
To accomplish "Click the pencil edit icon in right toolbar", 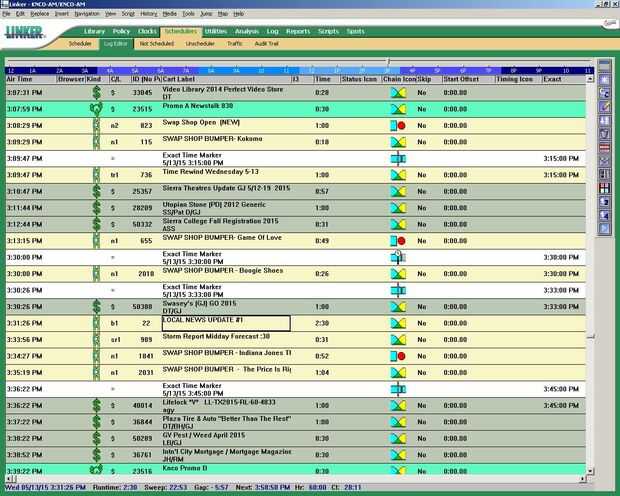I will coord(604,107).
